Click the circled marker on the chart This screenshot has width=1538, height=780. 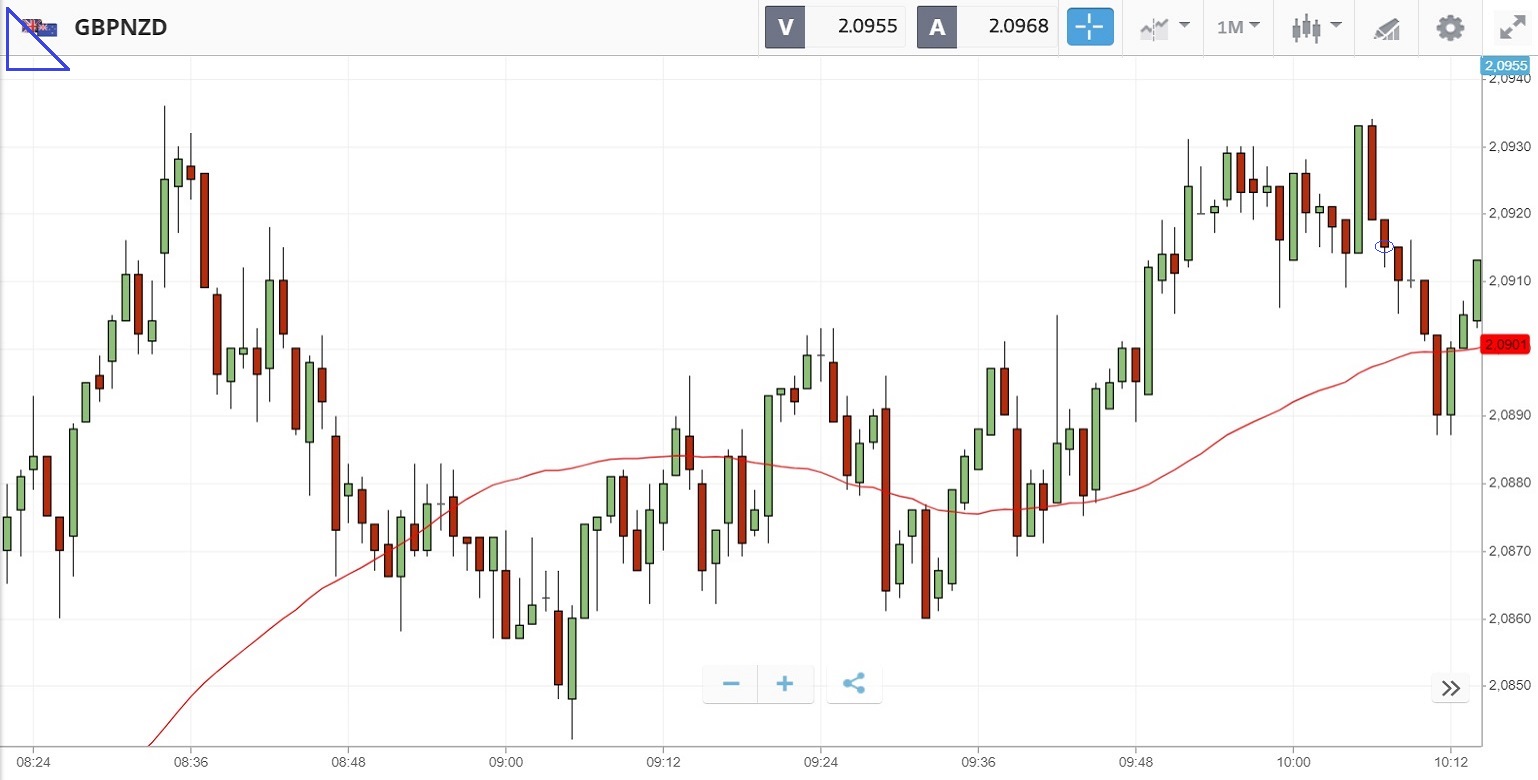(1385, 246)
